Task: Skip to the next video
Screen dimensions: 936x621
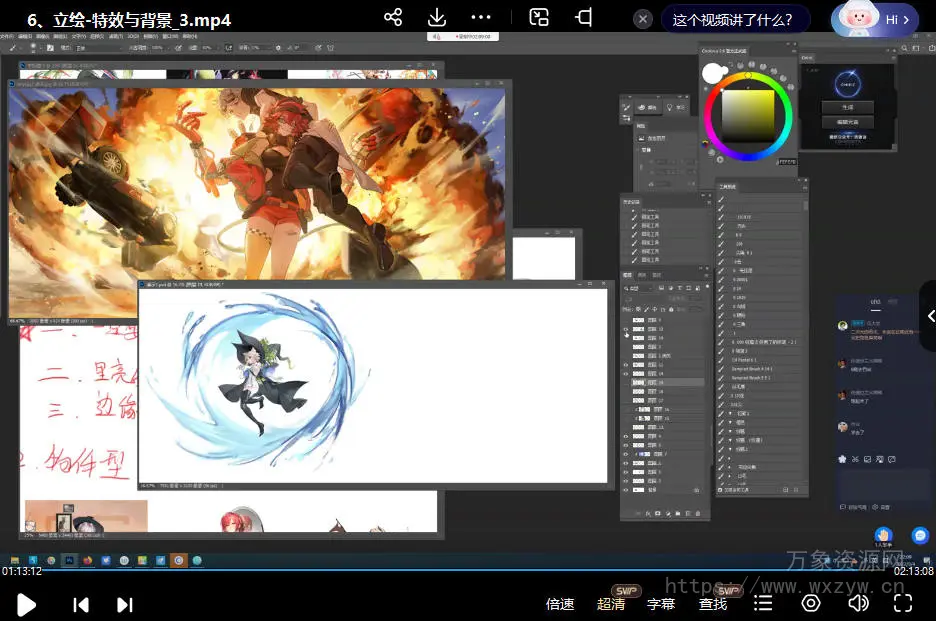Action: pos(125,604)
